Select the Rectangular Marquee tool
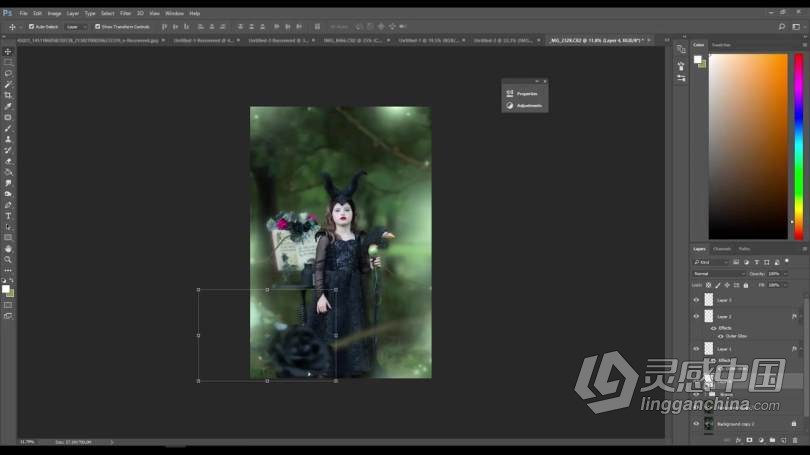 8,62
